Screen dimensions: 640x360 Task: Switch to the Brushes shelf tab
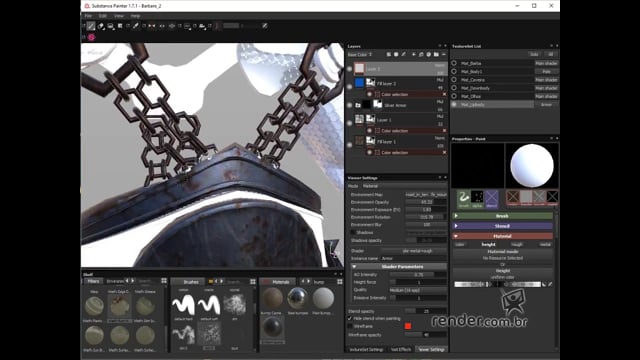(191, 282)
